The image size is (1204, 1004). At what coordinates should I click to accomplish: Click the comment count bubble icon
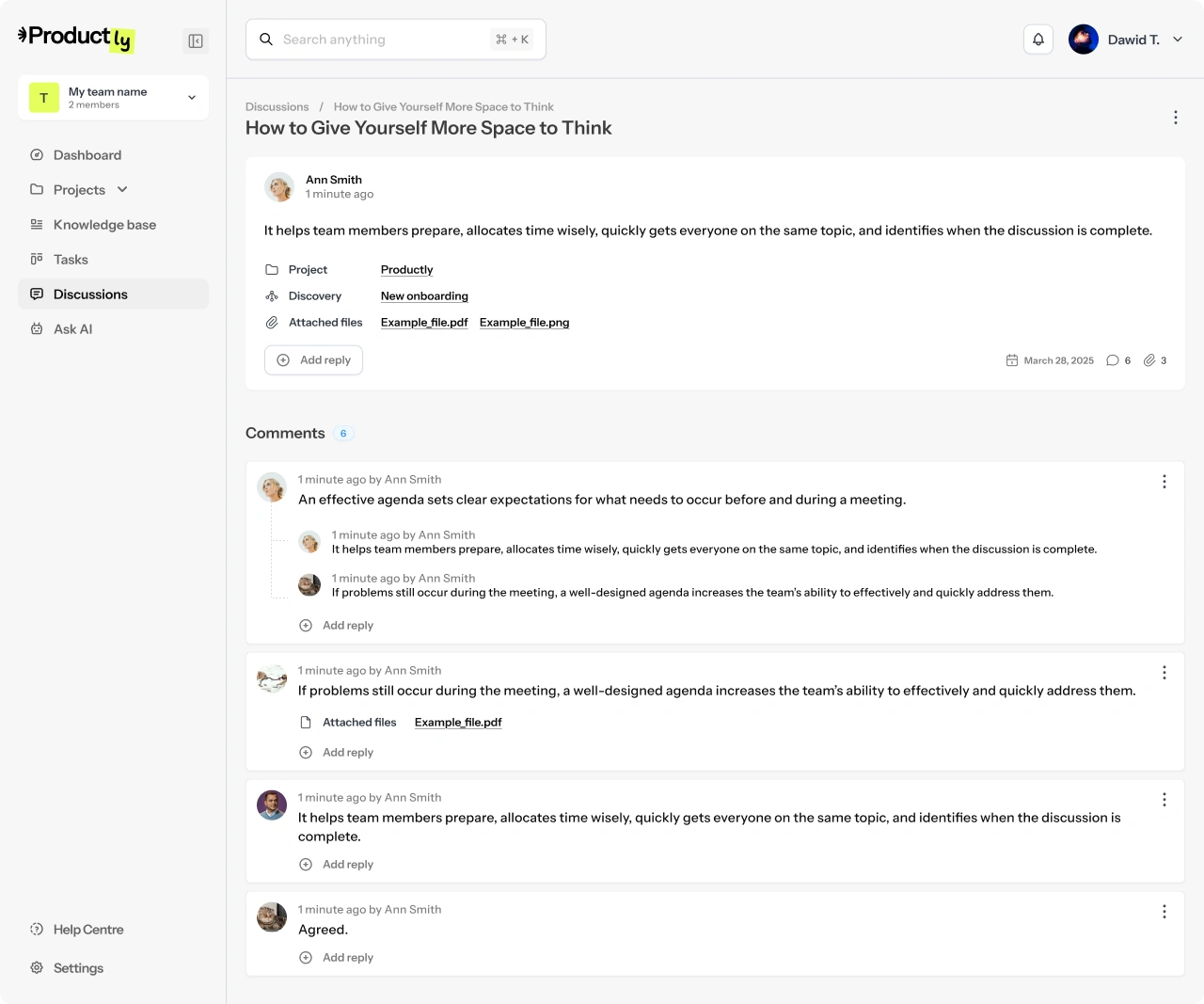coord(1113,360)
